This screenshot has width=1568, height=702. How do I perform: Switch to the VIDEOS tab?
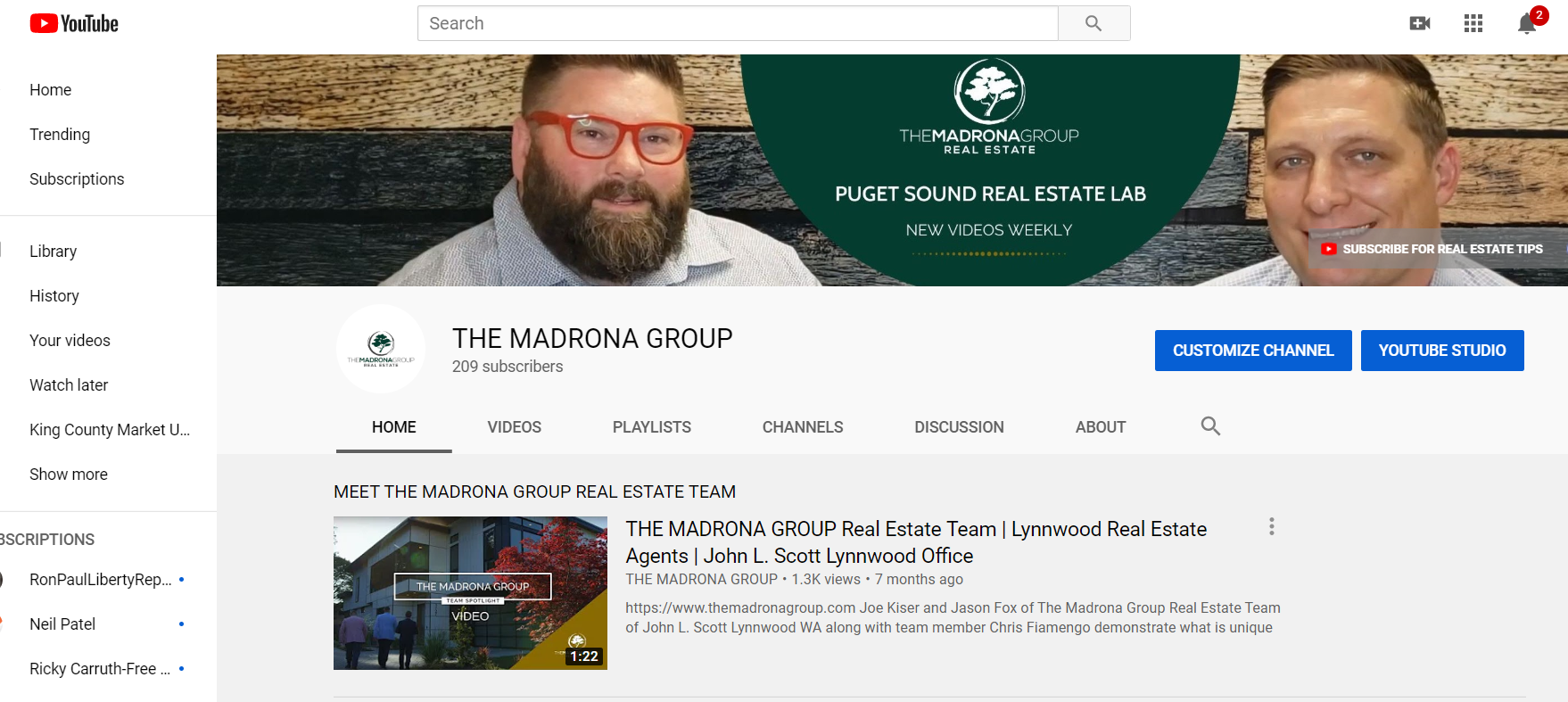coord(515,427)
